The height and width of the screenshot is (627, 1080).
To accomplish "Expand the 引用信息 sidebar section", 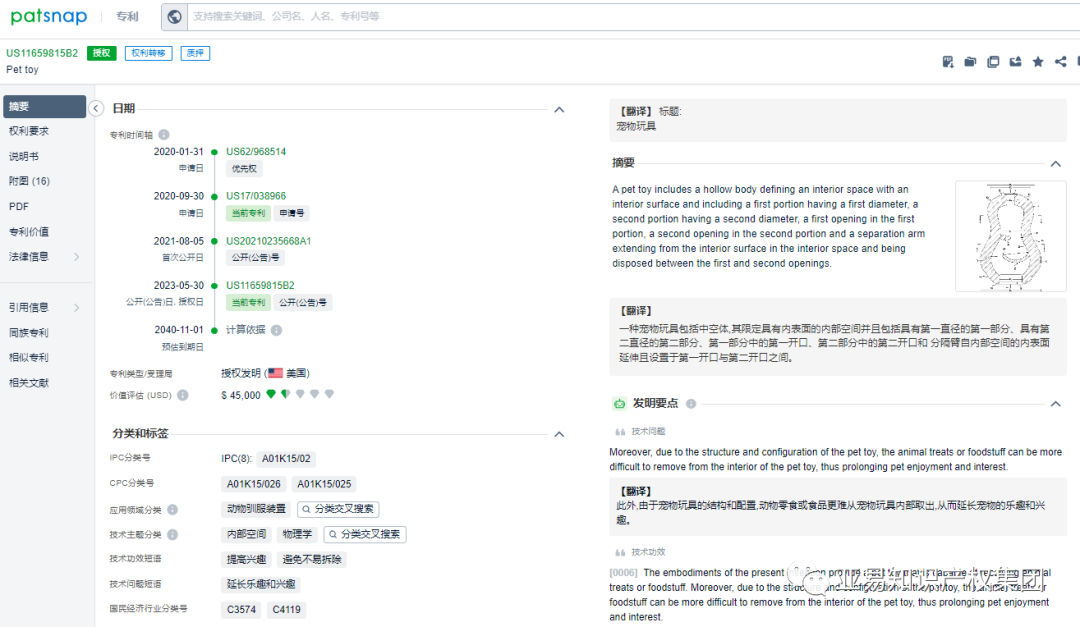I will point(30,307).
